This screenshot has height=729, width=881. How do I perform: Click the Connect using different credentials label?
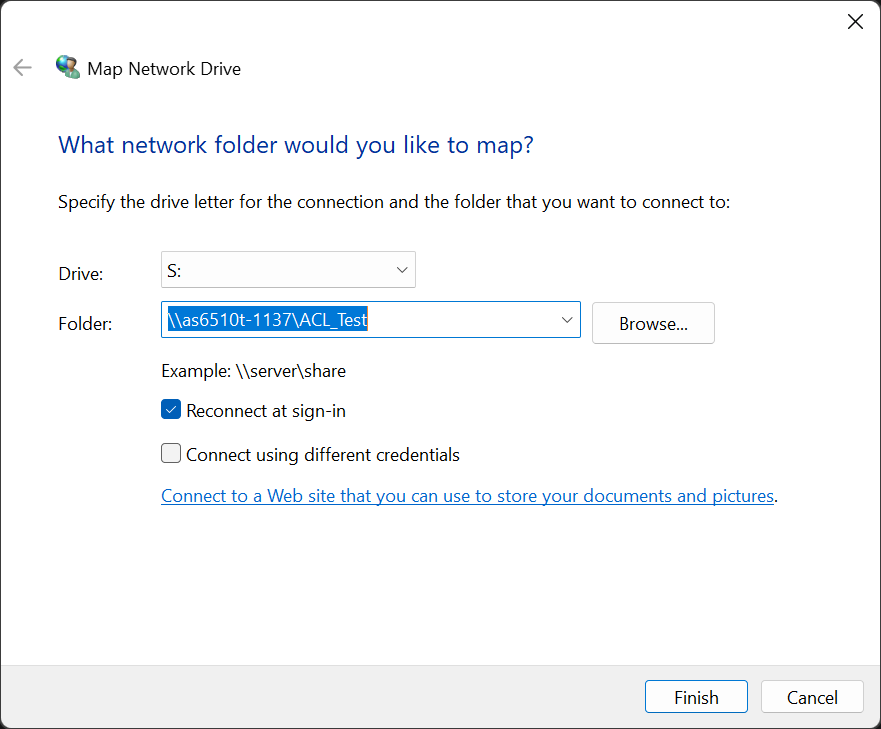(x=323, y=455)
